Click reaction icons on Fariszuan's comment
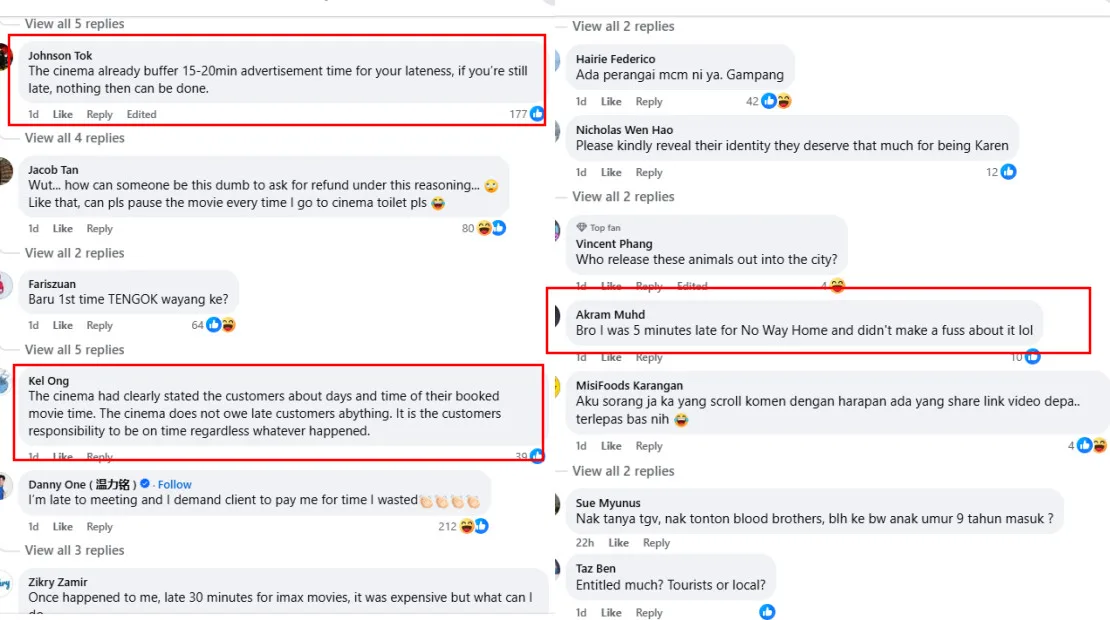 tap(221, 325)
